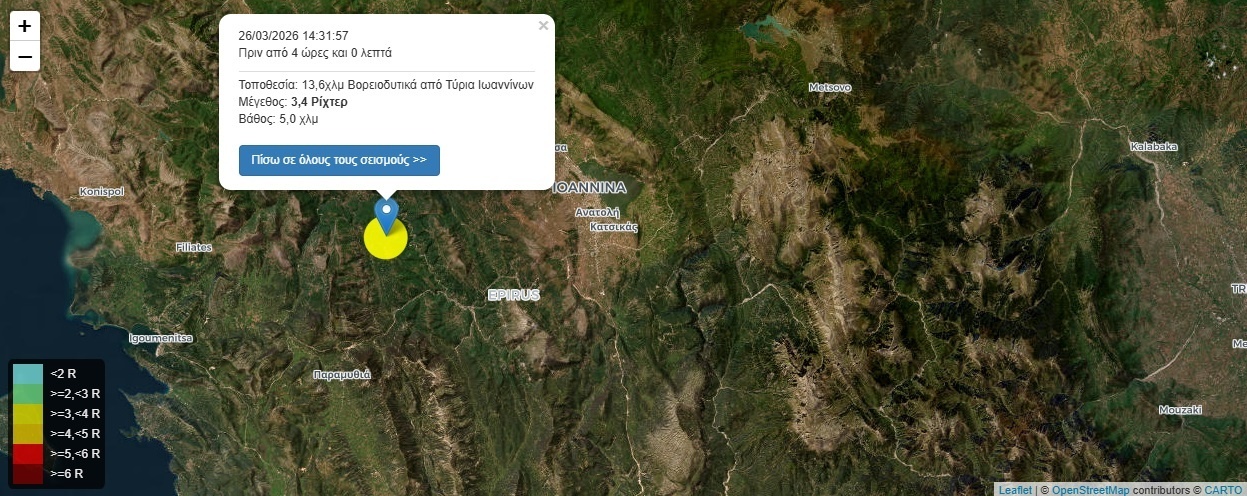Image resolution: width=1247 pixels, height=496 pixels.
Task: Click the Igoumenitsa town label
Action: coord(160,339)
